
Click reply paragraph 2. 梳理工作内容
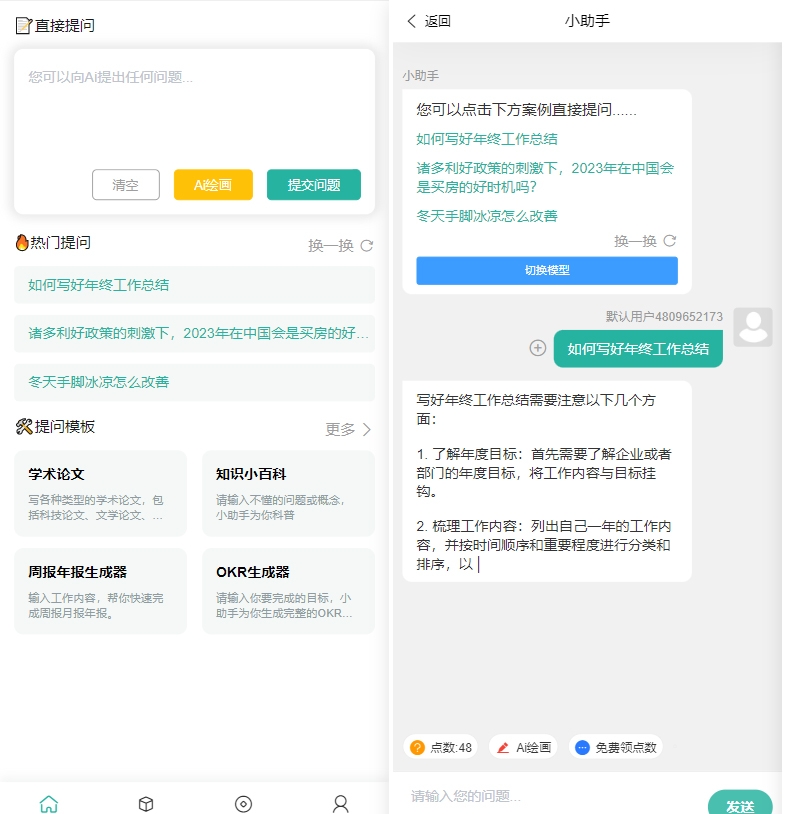coord(544,545)
